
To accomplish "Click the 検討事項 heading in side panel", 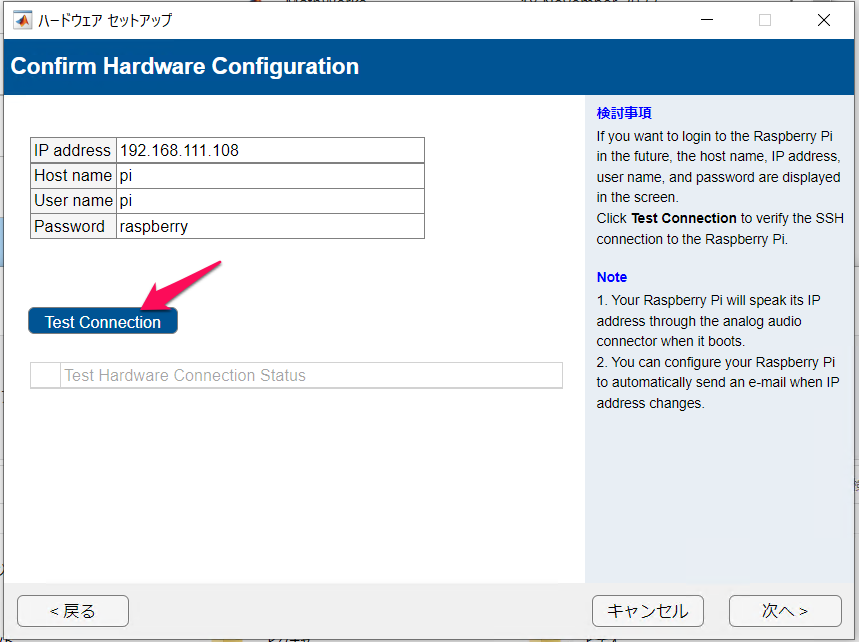I will pyautogui.click(x=624, y=113).
